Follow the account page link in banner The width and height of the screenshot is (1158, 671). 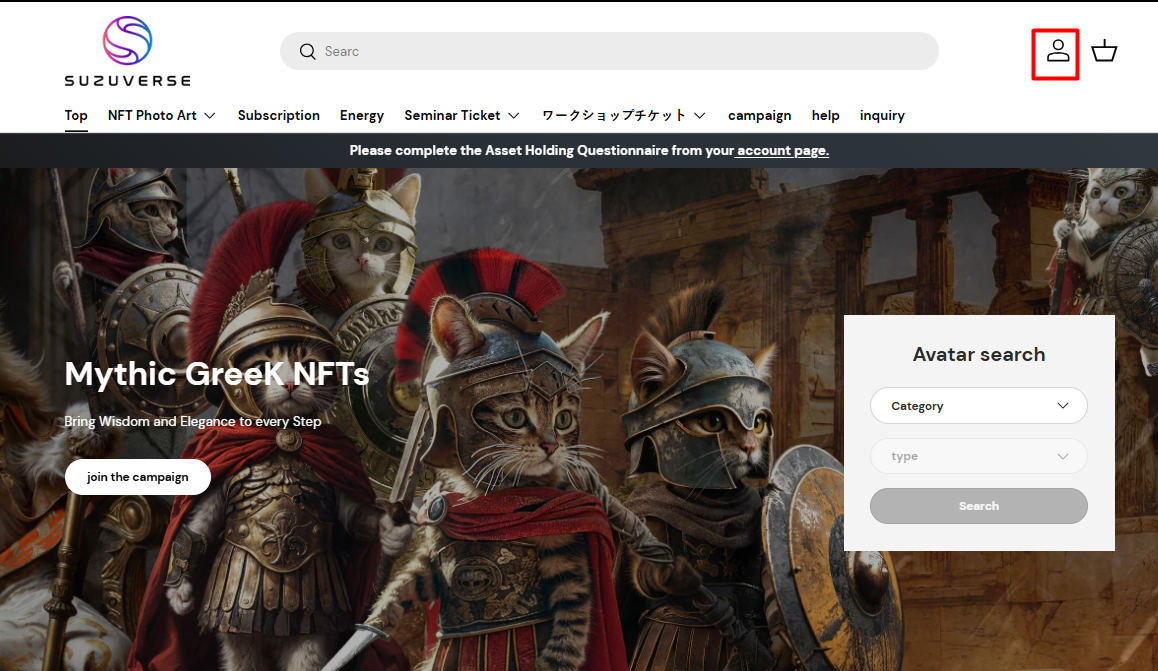click(x=783, y=150)
